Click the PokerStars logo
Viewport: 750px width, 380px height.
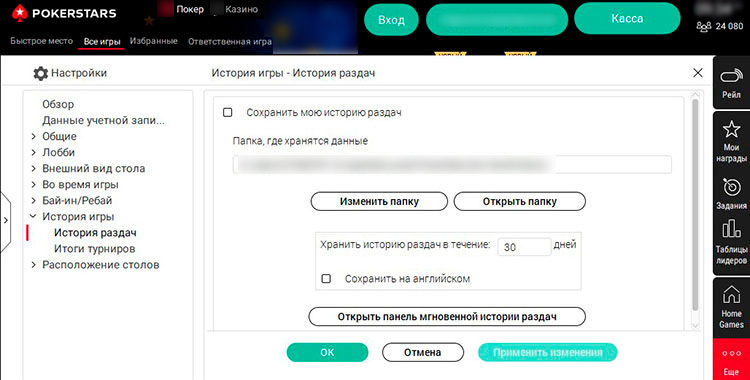coord(64,13)
